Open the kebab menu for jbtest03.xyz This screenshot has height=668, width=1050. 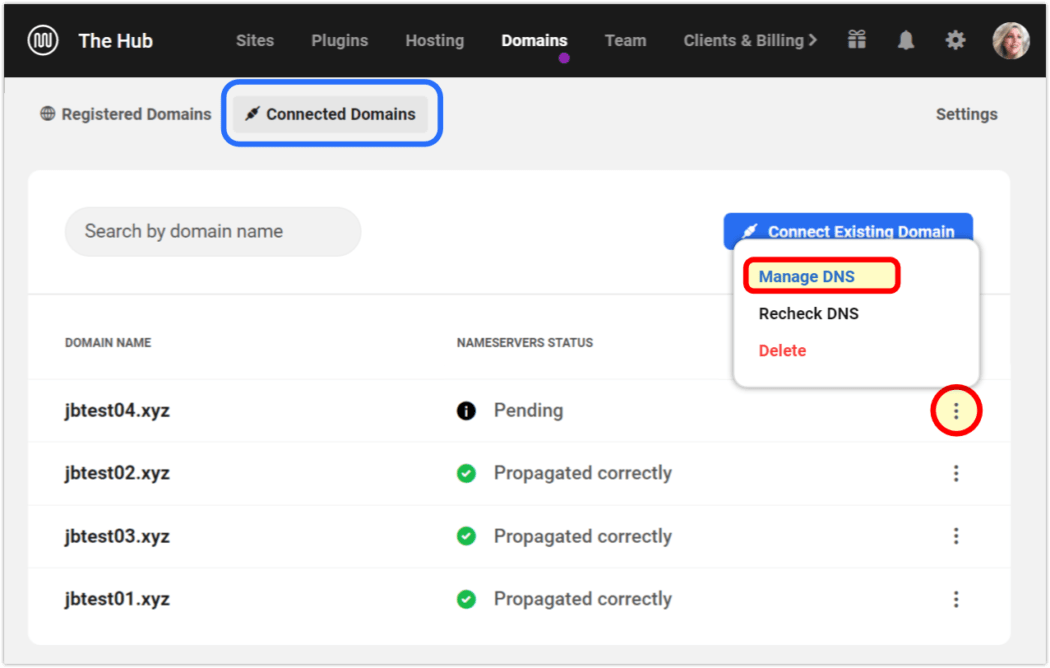pyautogui.click(x=956, y=536)
